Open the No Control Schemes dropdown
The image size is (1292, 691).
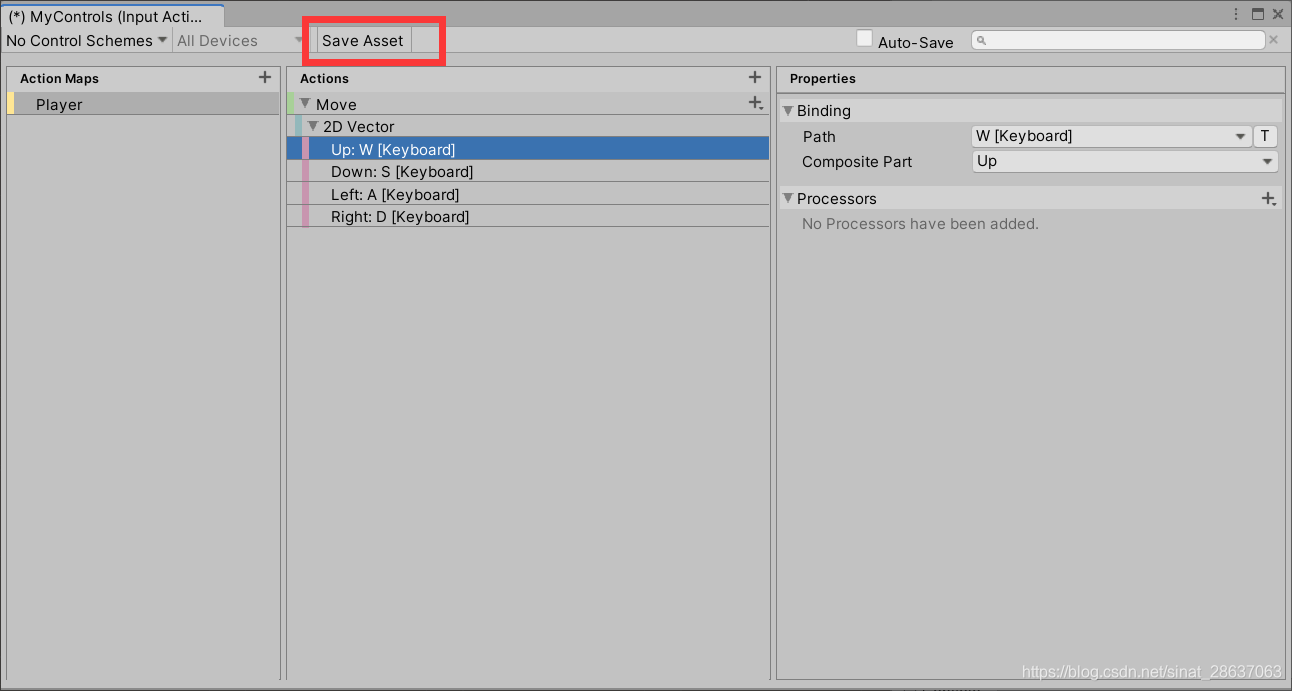pyautogui.click(x=85, y=40)
